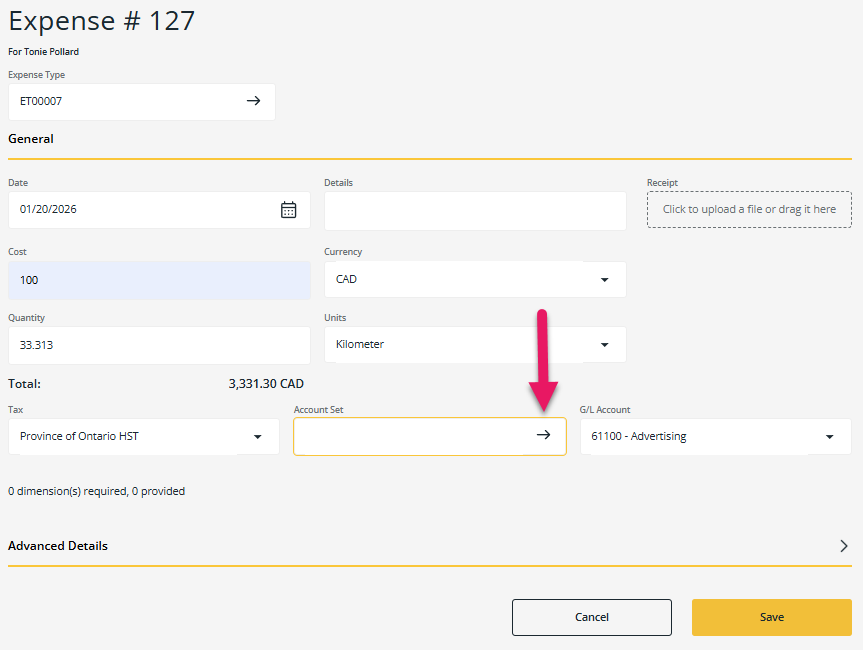Click the Quantity field showing 33.313
863x650 pixels.
click(159, 344)
